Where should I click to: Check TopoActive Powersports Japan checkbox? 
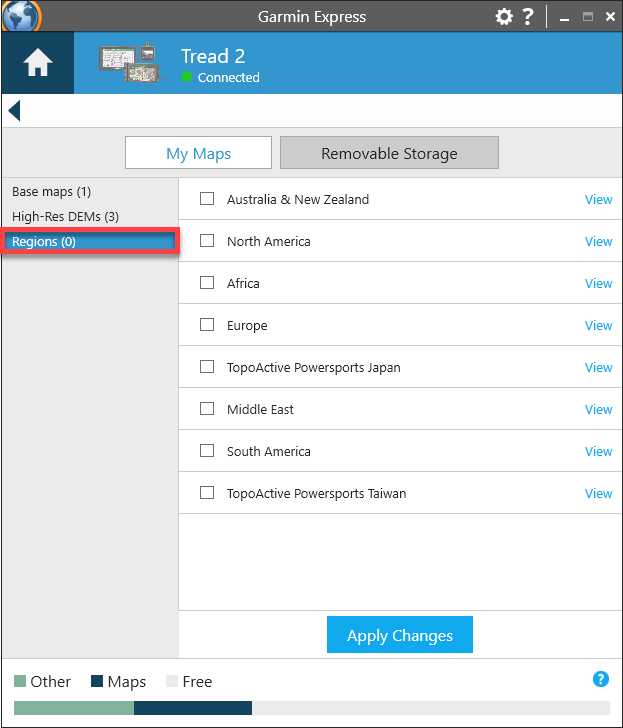(207, 367)
